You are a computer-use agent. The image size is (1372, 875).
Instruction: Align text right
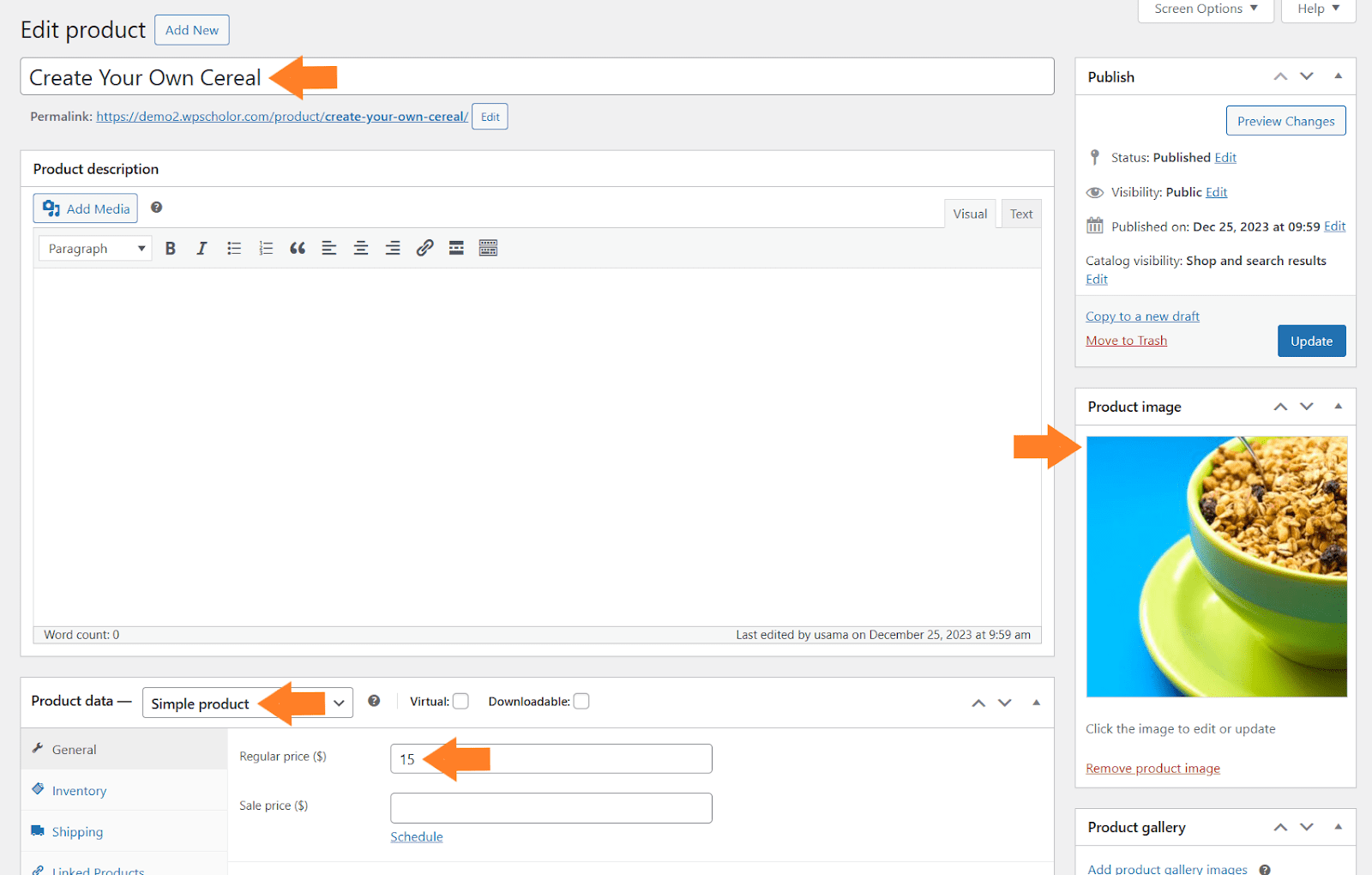393,249
